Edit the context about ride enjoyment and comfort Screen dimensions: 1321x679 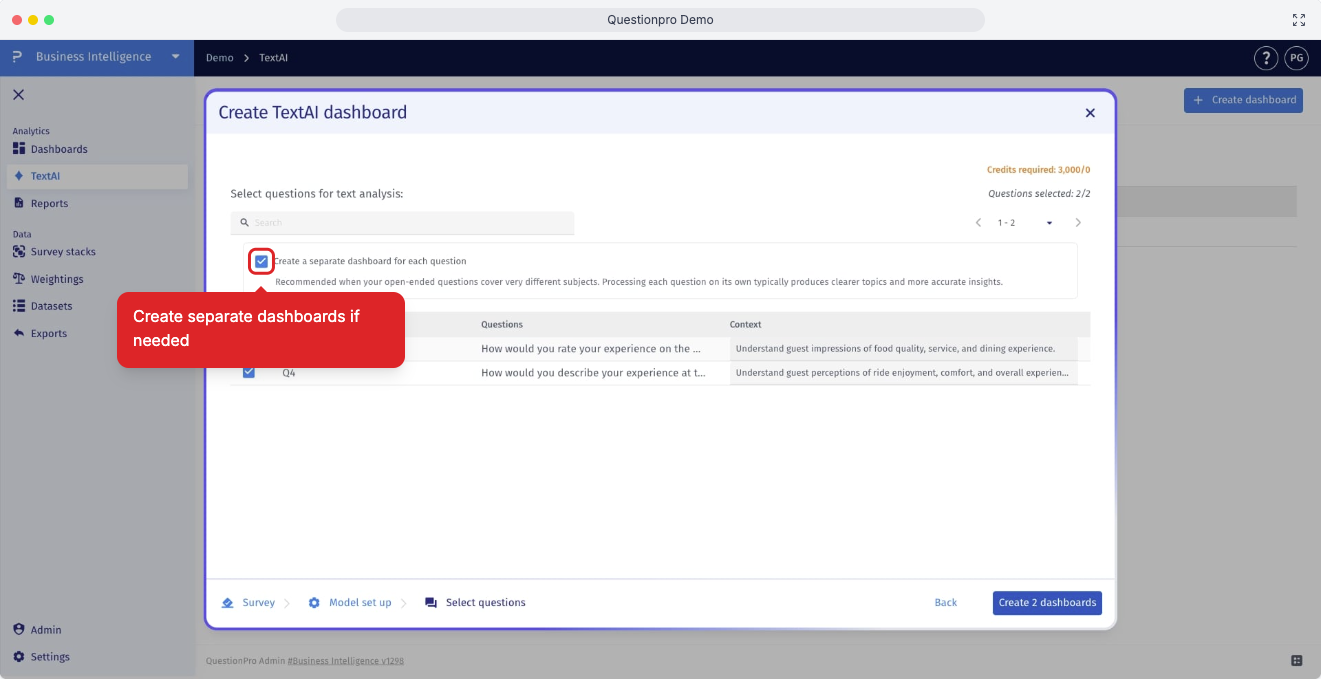[x=904, y=373]
